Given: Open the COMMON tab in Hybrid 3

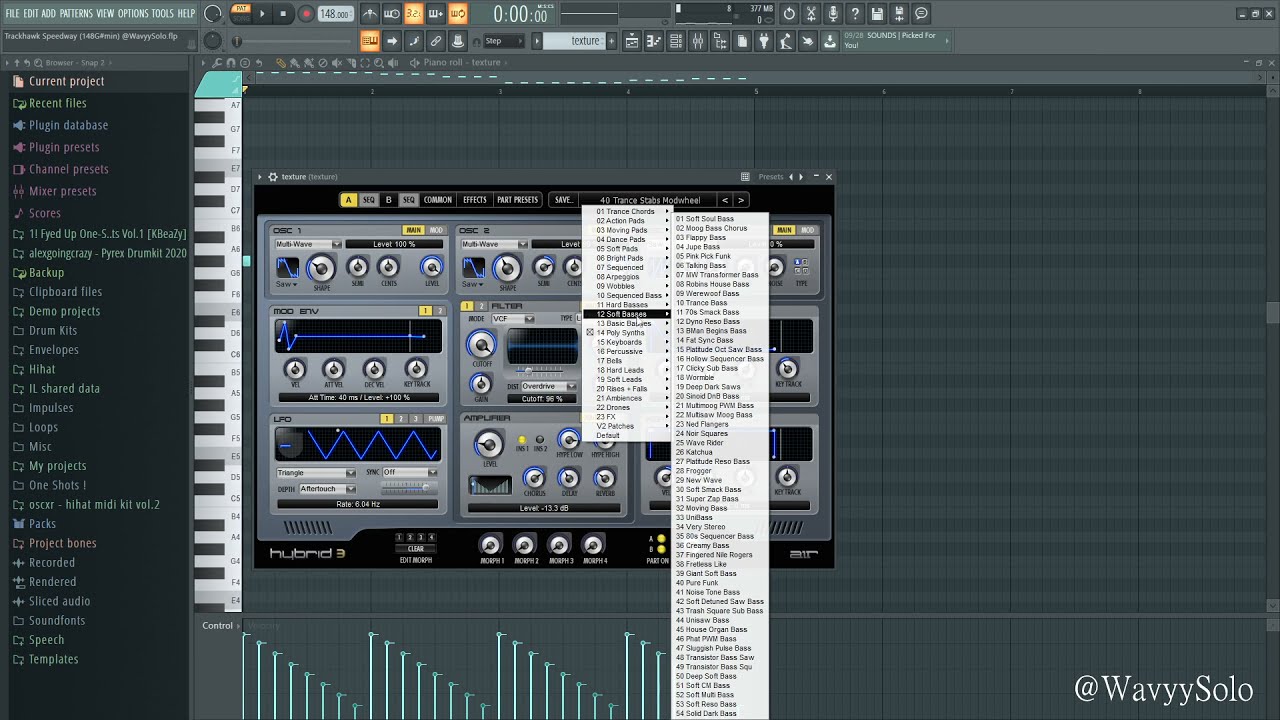Looking at the screenshot, I should (x=438, y=200).
